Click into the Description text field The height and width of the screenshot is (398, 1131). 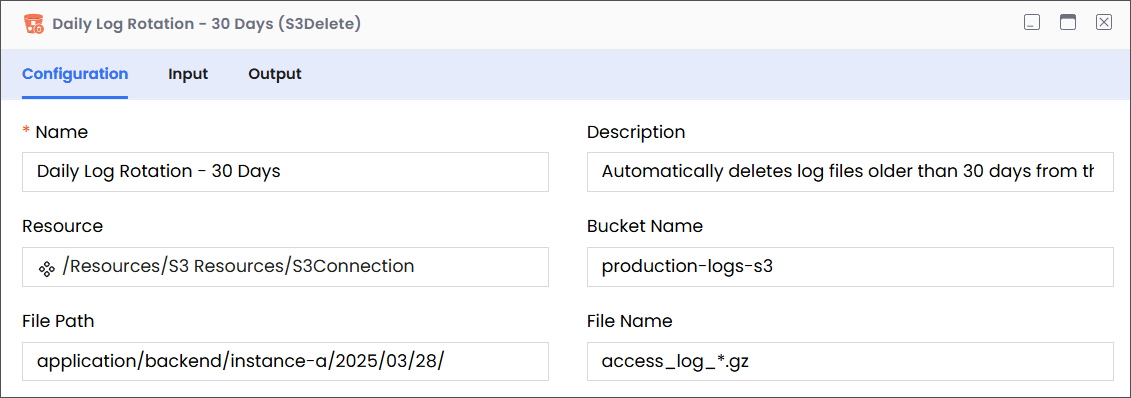click(x=850, y=172)
